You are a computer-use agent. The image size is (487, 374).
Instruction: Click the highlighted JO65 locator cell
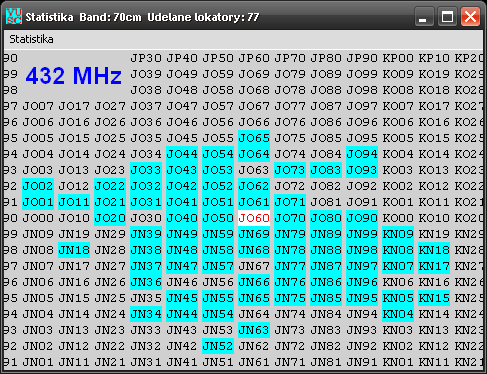click(x=254, y=138)
